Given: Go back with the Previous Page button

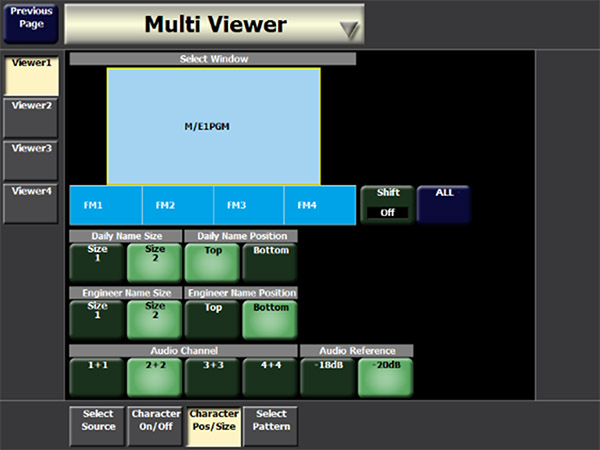Looking at the screenshot, I should [32, 22].
